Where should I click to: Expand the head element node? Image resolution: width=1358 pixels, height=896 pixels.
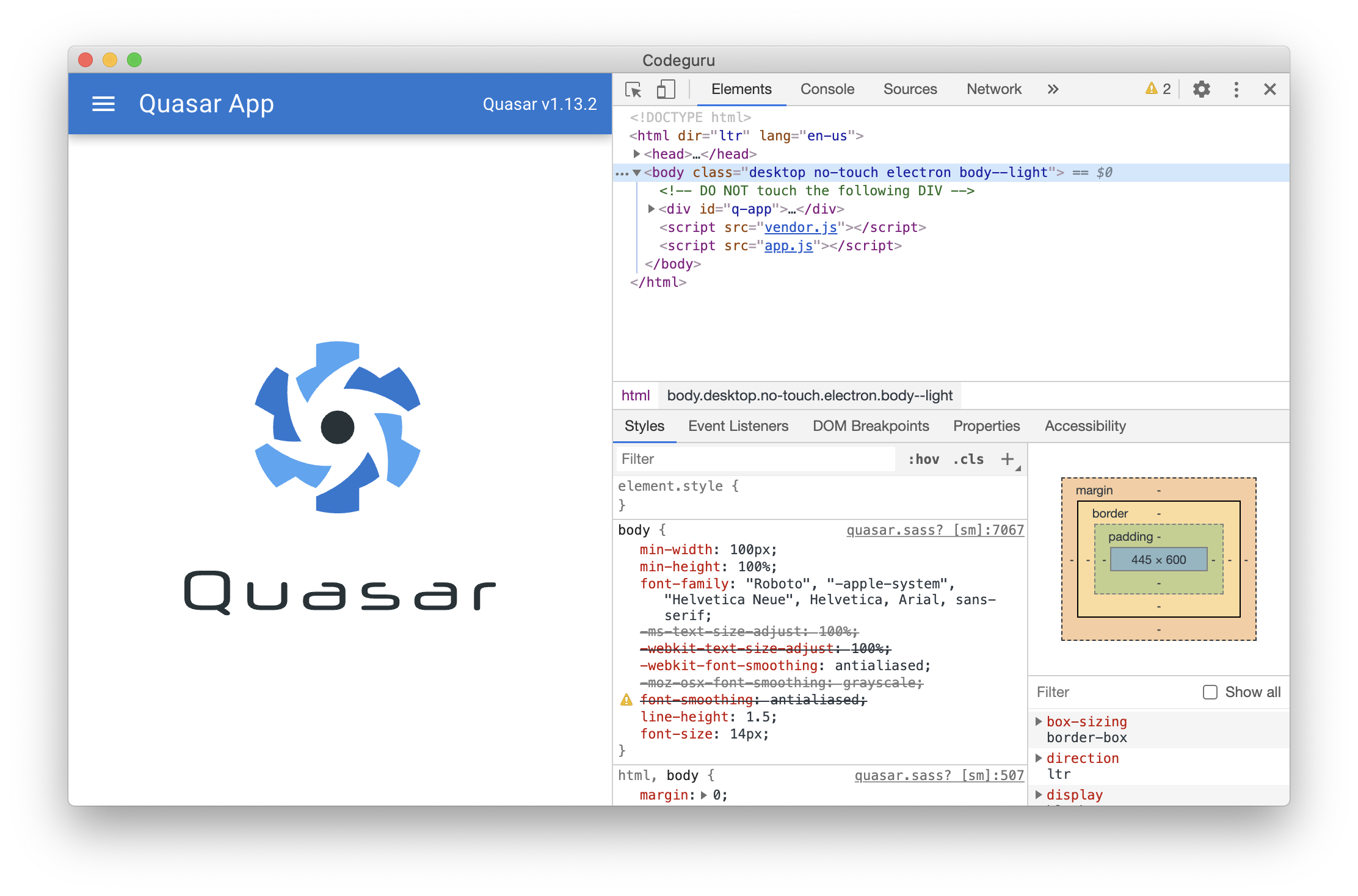click(637, 154)
